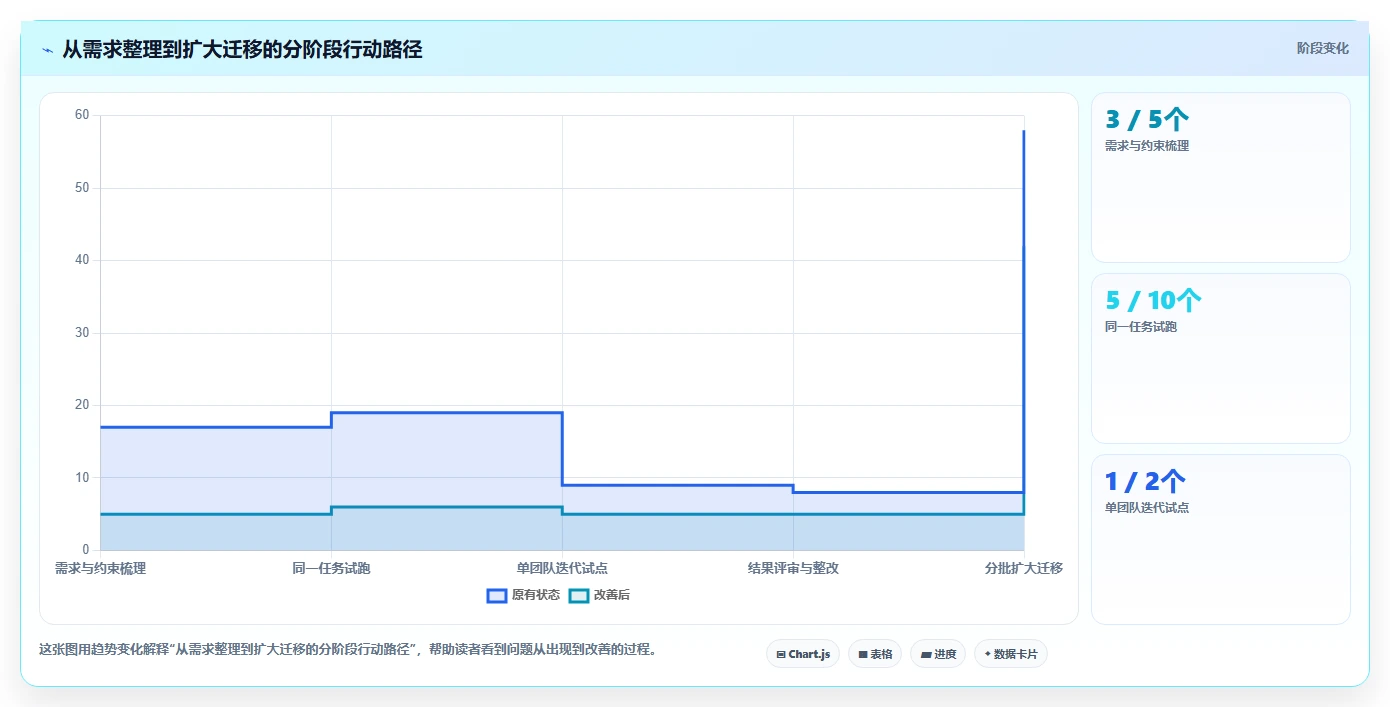Click the y-axis value 50
Viewport: 1390px width, 707px height.
pyautogui.click(x=82, y=188)
